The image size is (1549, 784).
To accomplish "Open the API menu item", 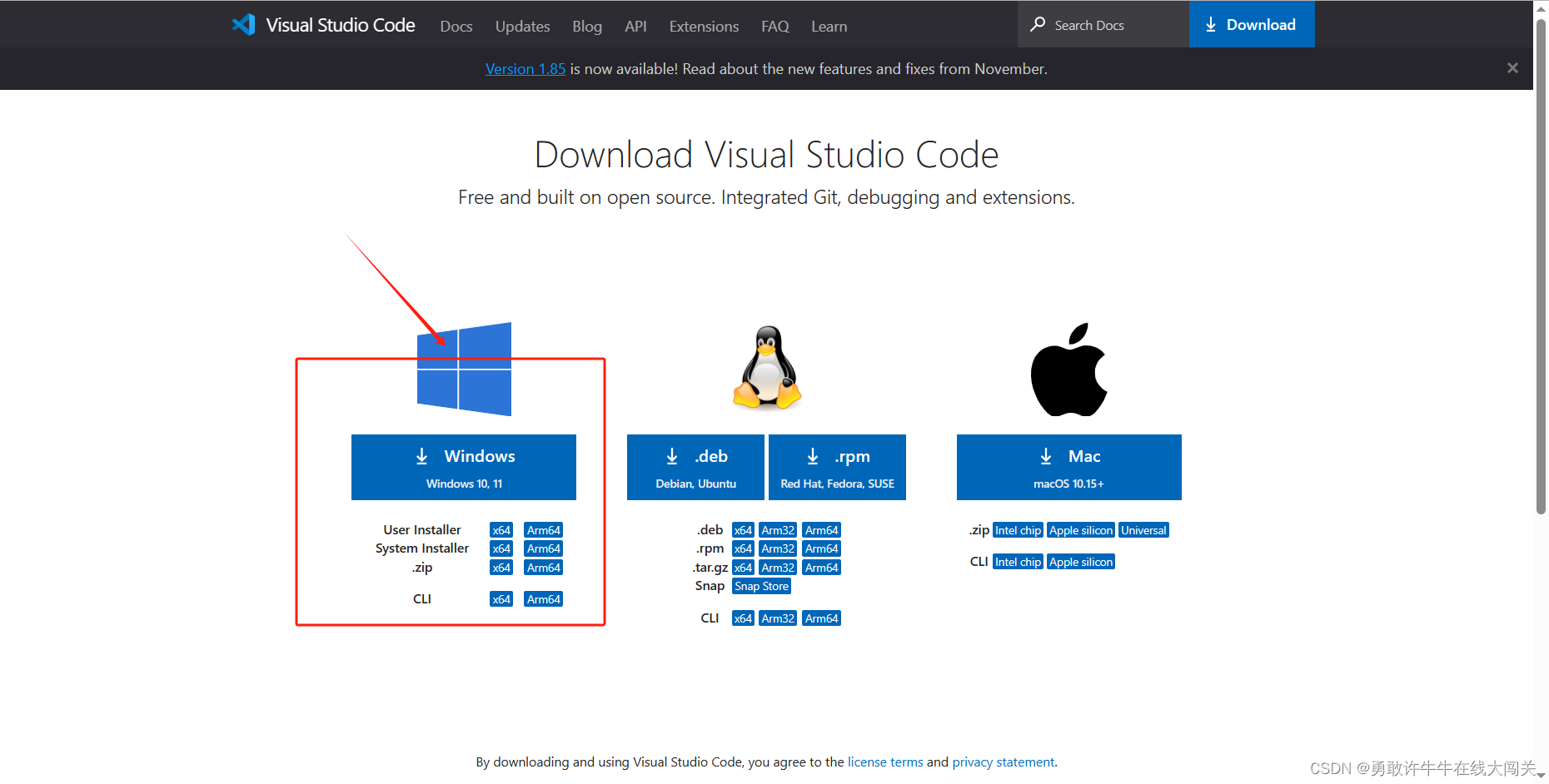I will coord(635,27).
